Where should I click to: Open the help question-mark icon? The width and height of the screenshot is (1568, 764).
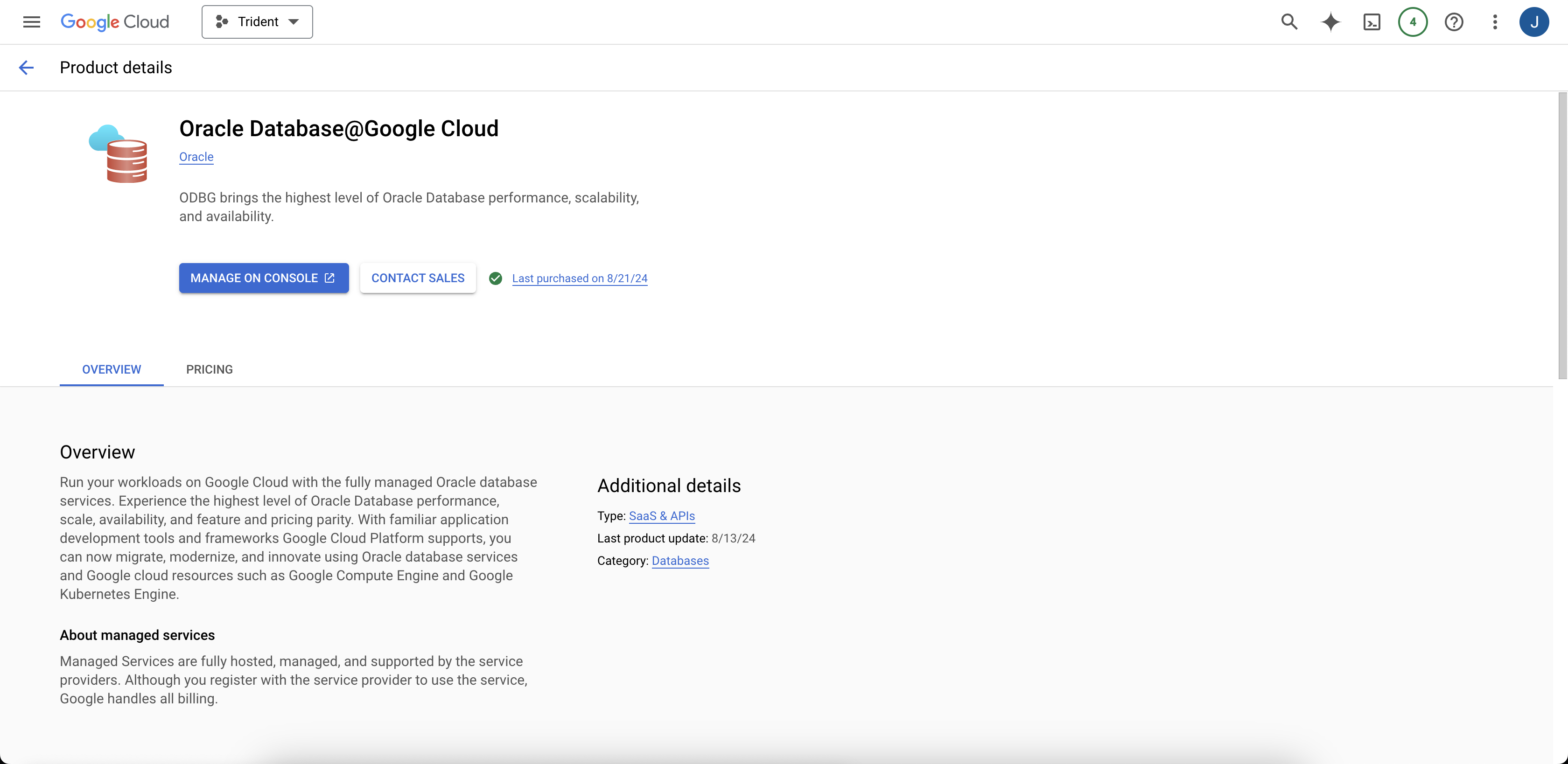click(1454, 22)
